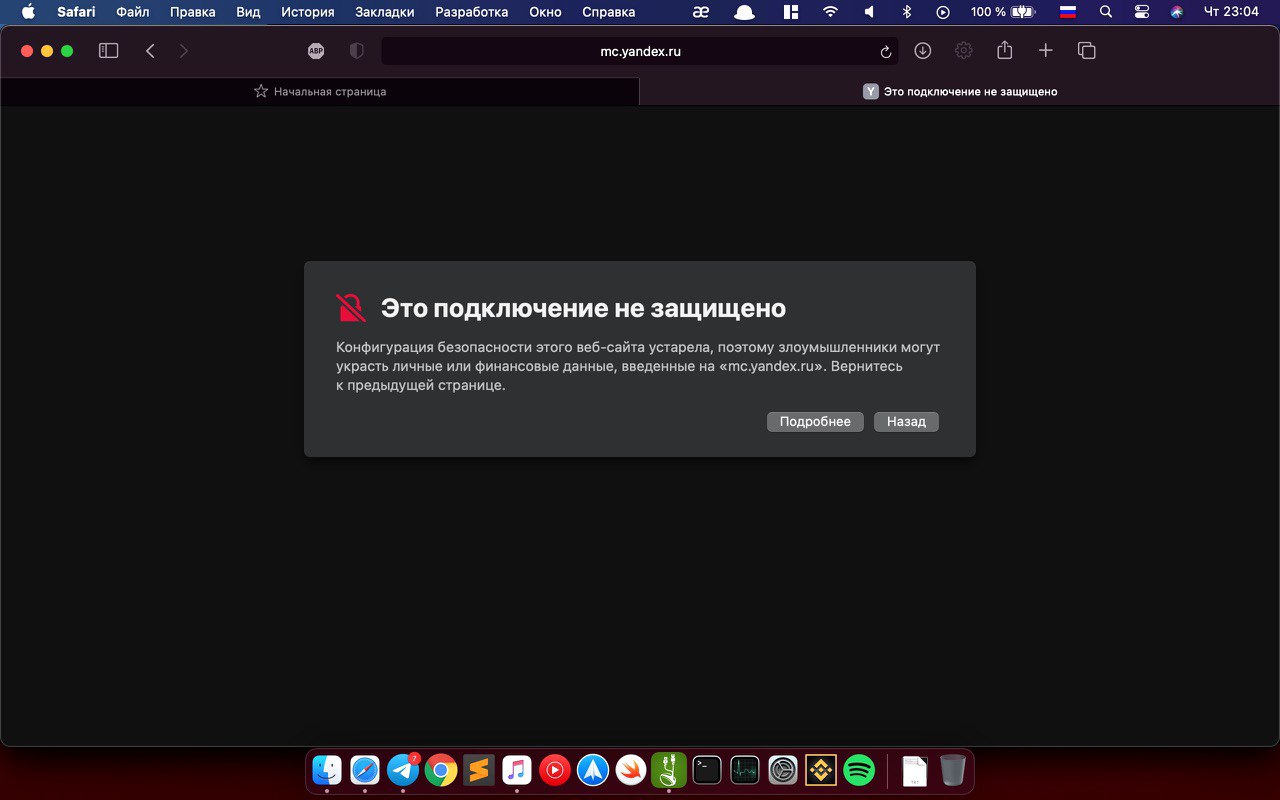This screenshot has height=800, width=1280.
Task: Open the ABP ad blocker extension
Action: pyautogui.click(x=316, y=51)
